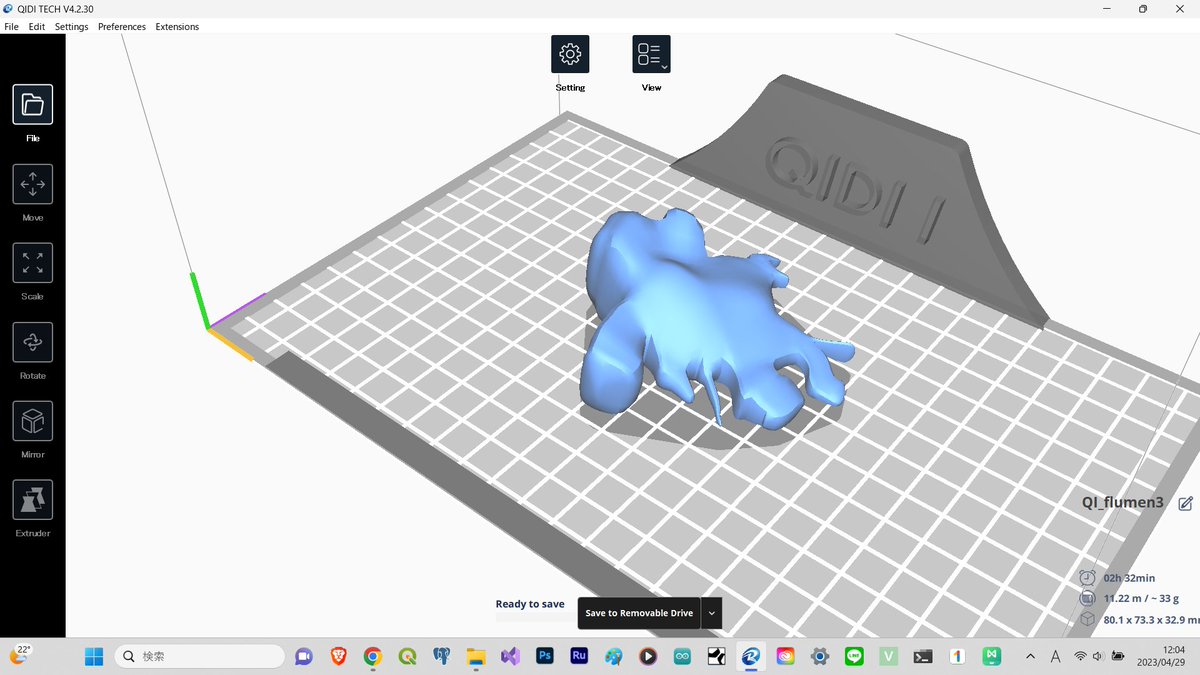Click the 11.22 m / ~ 33 g text

pyautogui.click(x=1142, y=598)
